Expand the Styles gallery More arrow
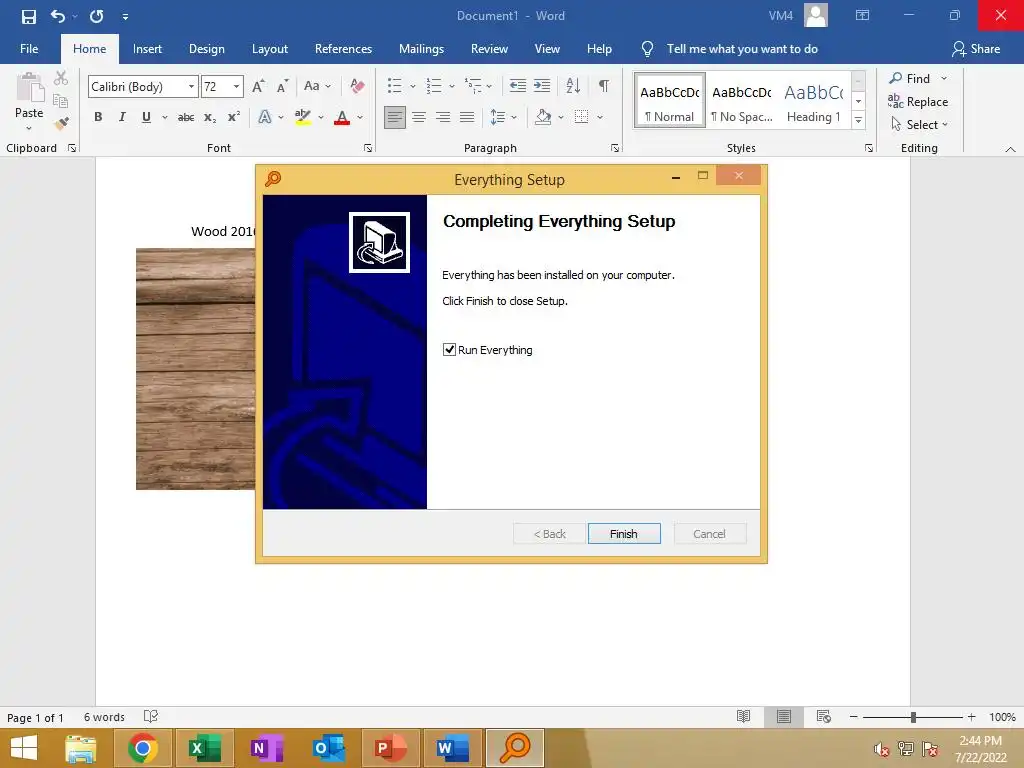 pyautogui.click(x=859, y=121)
